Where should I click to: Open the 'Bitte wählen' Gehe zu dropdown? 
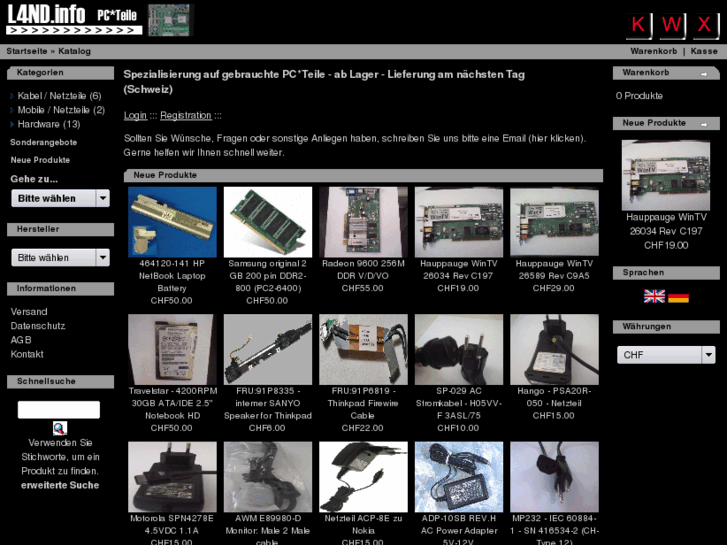pos(60,198)
